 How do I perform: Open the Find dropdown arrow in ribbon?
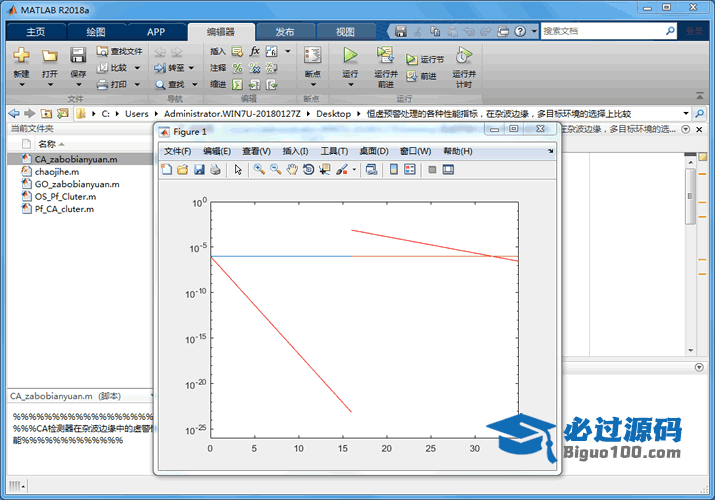(195, 84)
